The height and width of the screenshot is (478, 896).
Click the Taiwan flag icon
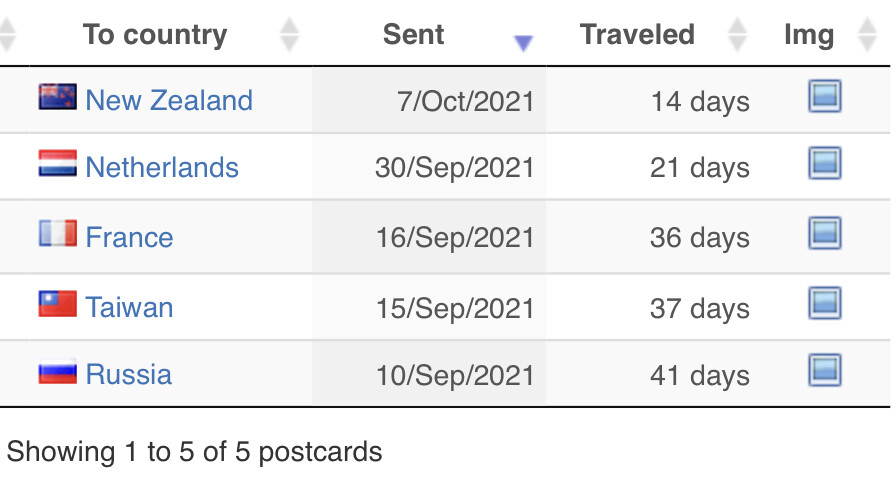point(58,304)
